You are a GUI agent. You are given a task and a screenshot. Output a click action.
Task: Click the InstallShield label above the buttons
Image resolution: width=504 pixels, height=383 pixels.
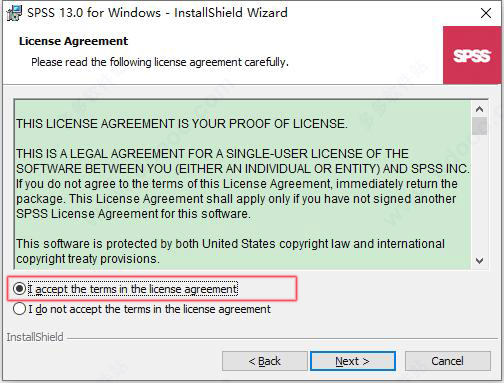35,337
